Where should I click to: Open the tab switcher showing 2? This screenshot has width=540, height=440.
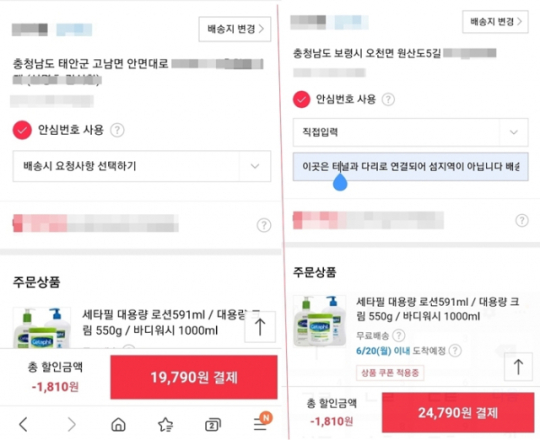point(213,425)
